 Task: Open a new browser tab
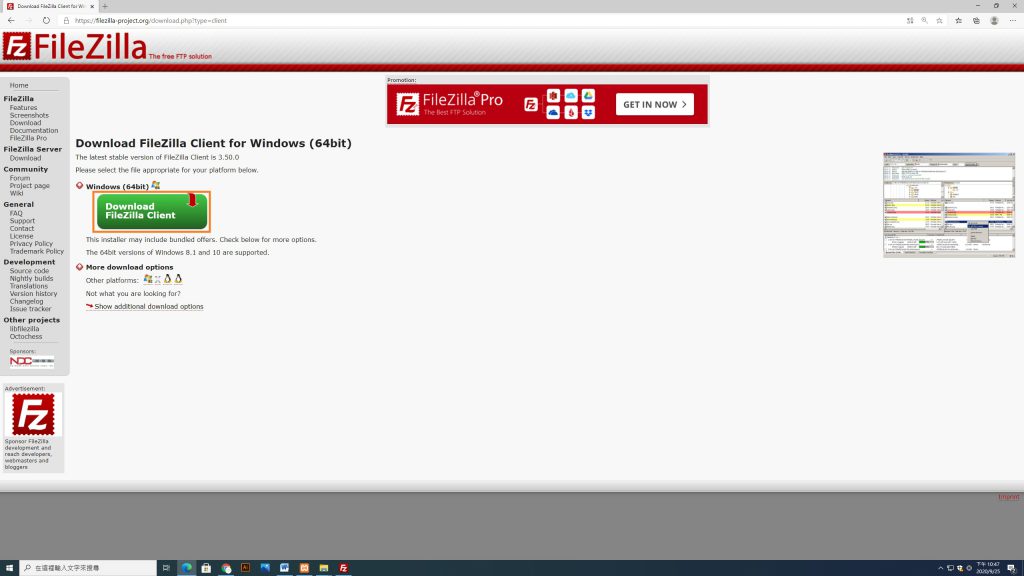coord(104,7)
